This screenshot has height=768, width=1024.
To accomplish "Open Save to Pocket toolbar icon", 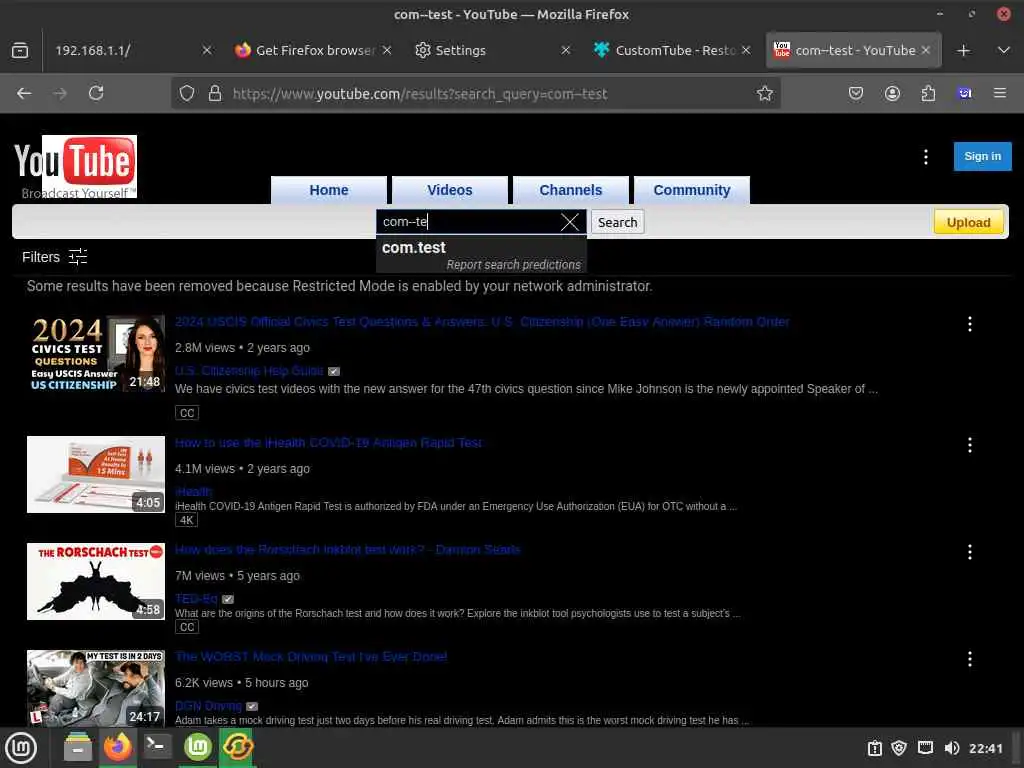I will pos(856,93).
